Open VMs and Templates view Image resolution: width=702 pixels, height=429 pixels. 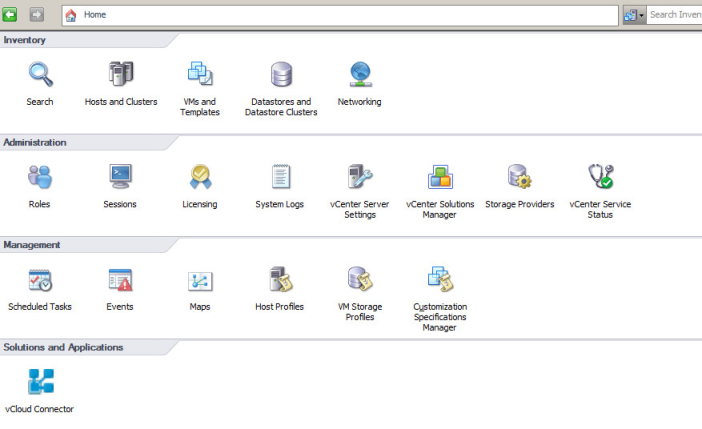click(x=200, y=74)
